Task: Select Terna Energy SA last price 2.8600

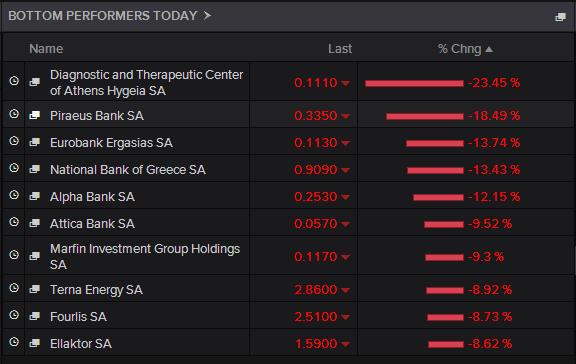Action: [316, 290]
